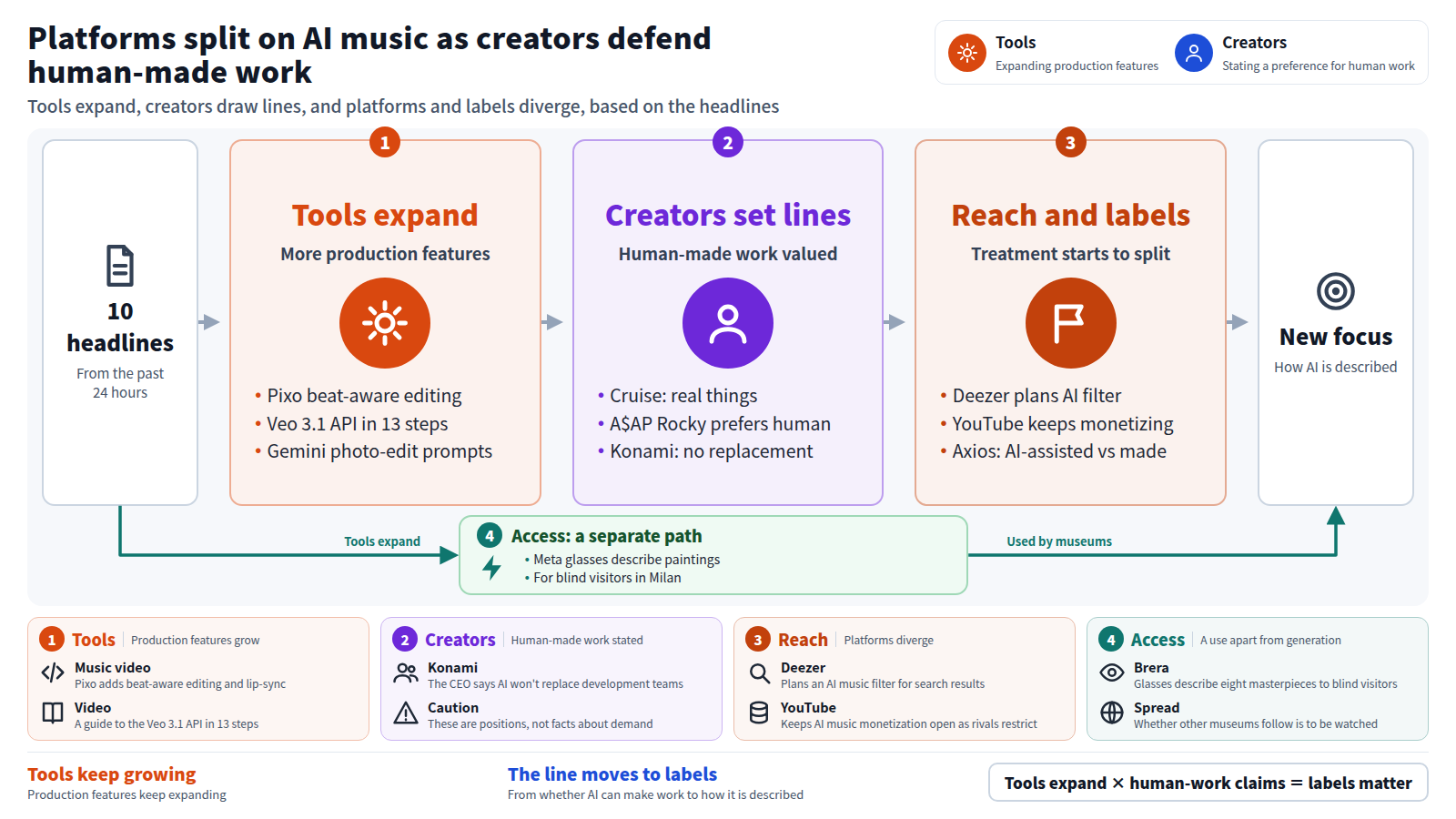Click the code brackets icon beside Music video

point(53,673)
